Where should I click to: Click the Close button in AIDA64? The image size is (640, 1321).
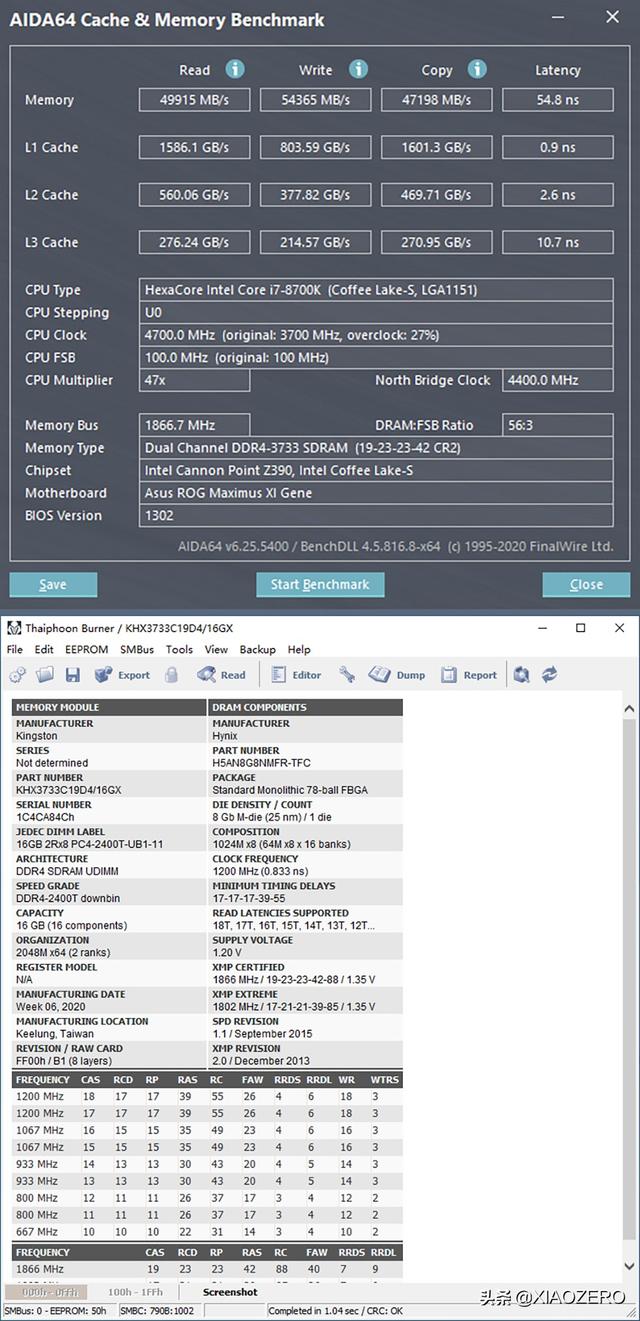click(586, 584)
